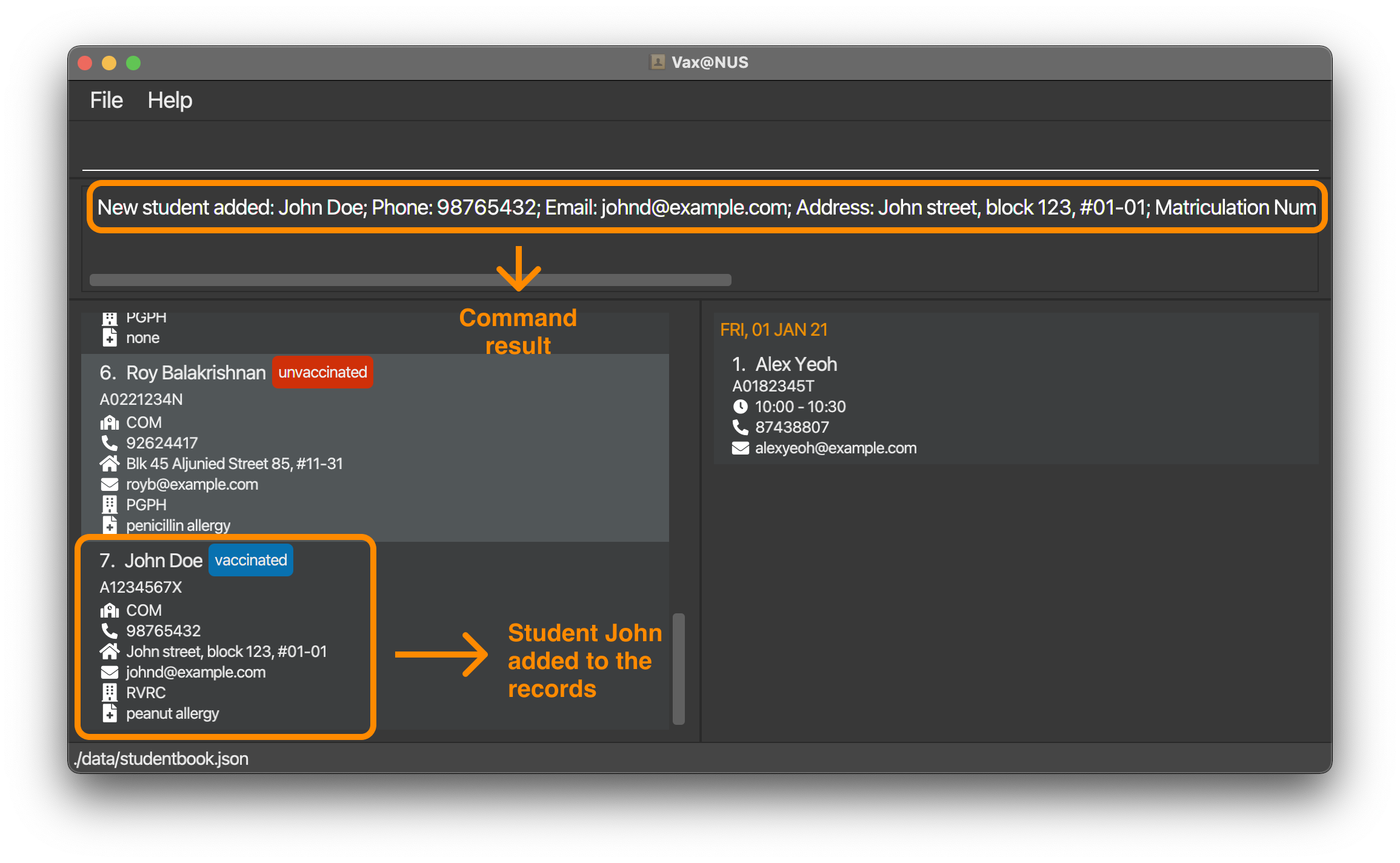Image resolution: width=1400 pixels, height=863 pixels.
Task: Click phone number 98765432
Action: pos(163,631)
